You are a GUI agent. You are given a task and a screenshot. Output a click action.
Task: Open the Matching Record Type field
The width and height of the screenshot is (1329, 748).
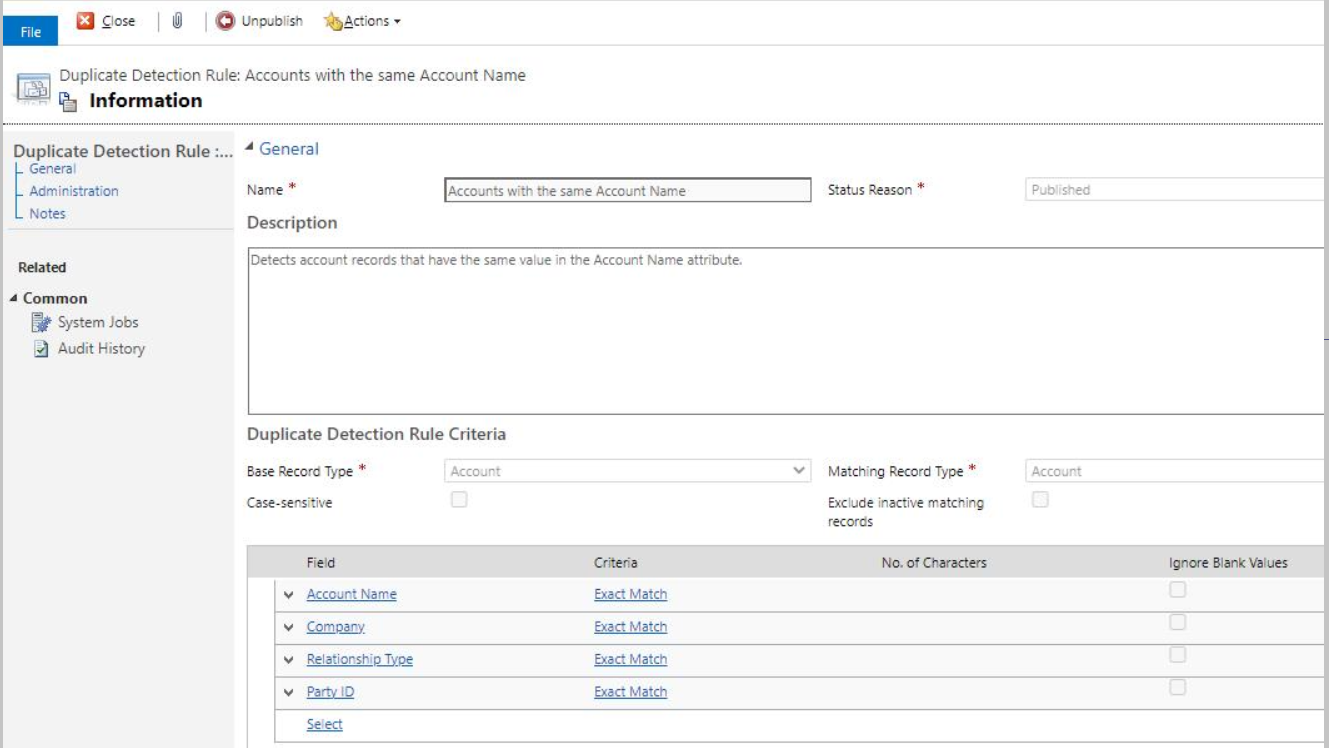click(x=1176, y=471)
